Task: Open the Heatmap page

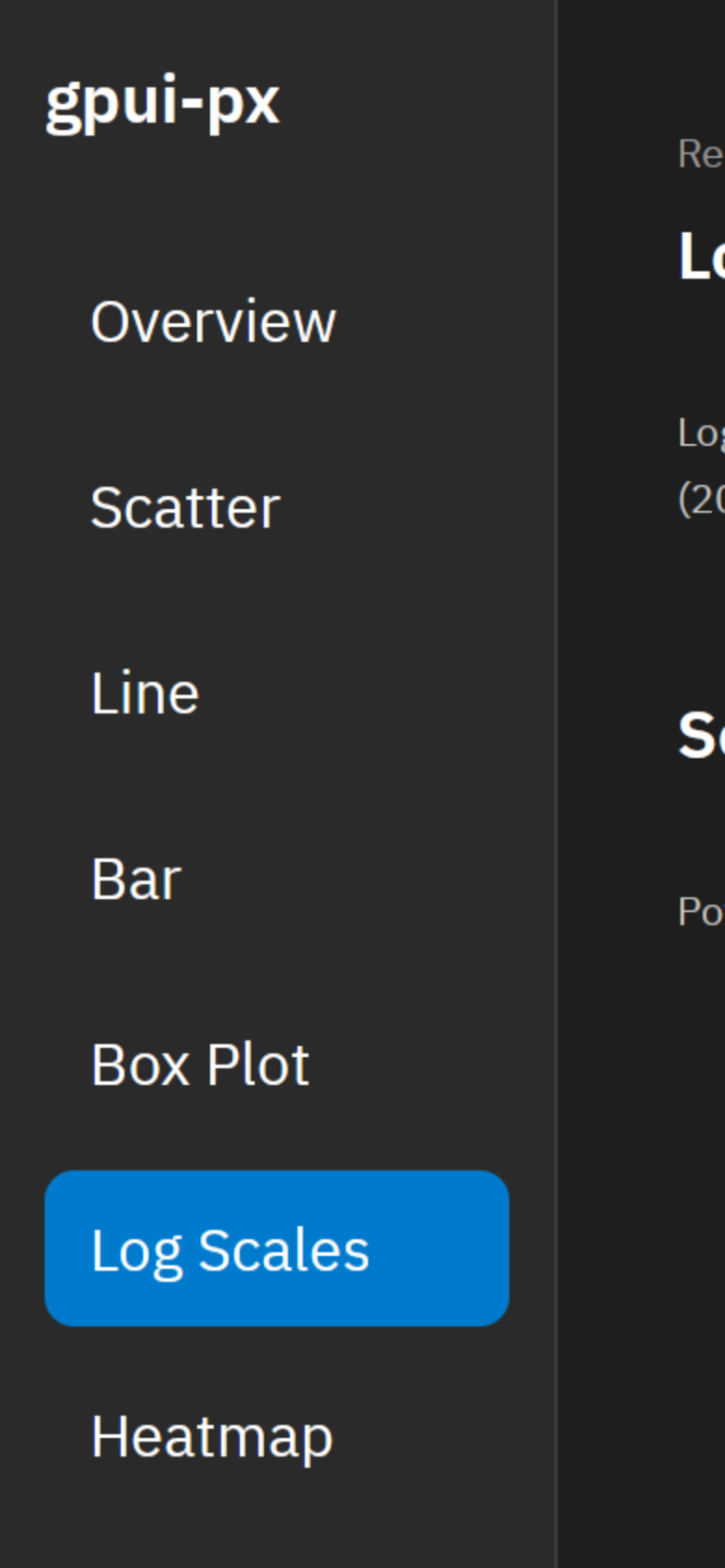Action: point(277,1436)
